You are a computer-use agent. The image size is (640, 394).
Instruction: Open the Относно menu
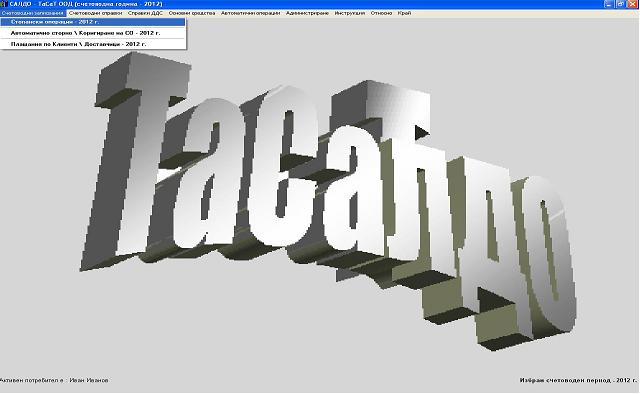point(381,13)
